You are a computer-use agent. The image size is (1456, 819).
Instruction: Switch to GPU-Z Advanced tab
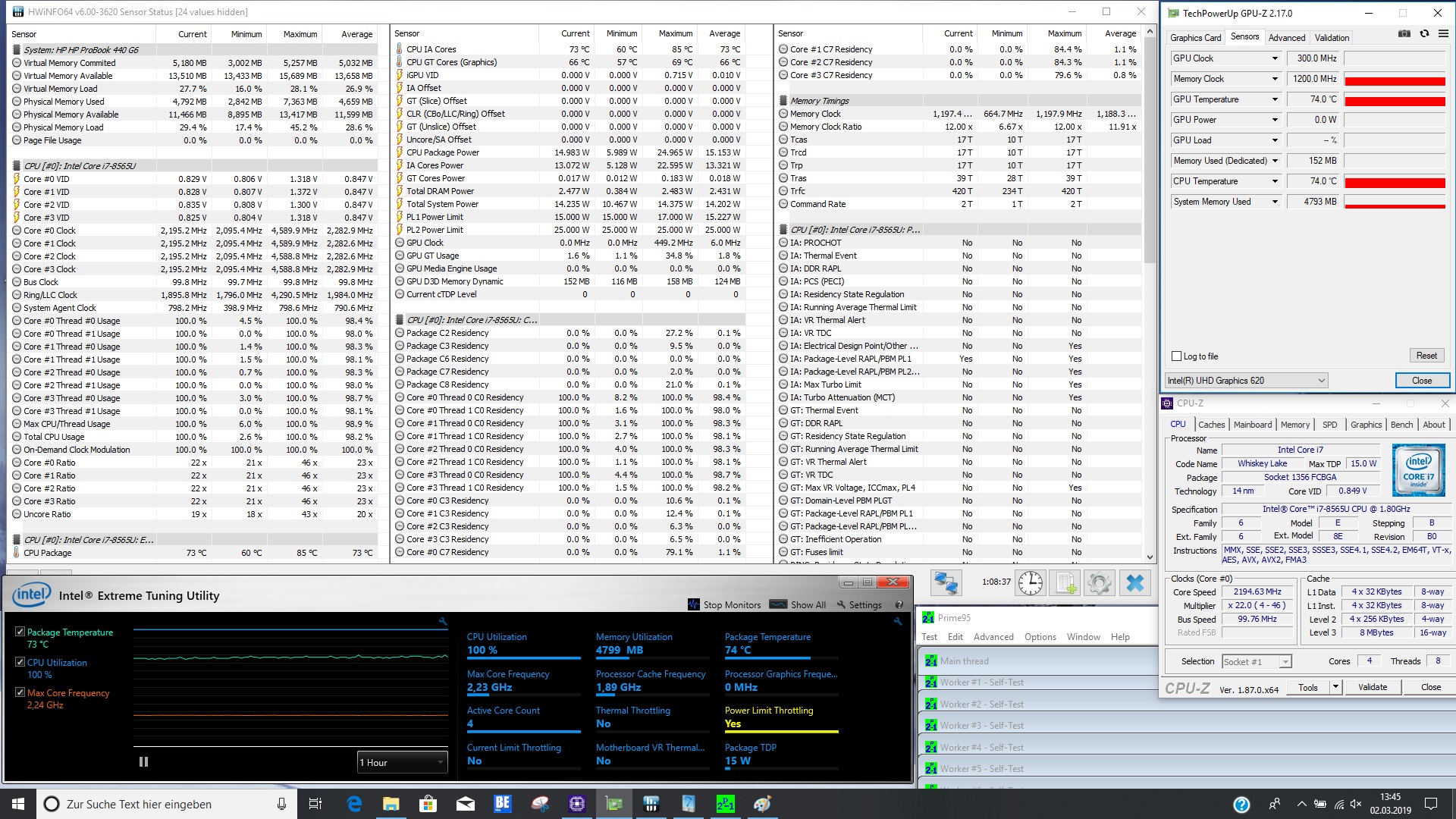(x=1286, y=38)
